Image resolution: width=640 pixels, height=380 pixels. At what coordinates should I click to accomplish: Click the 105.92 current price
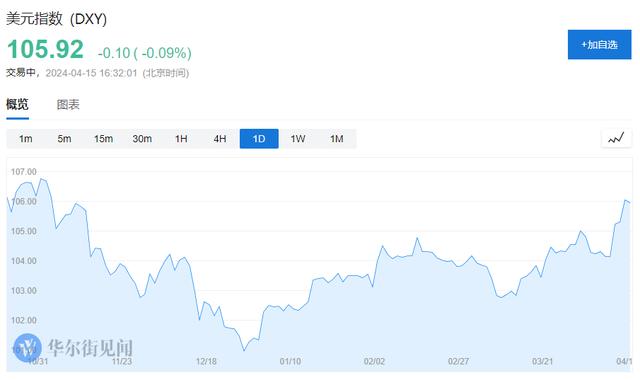45,49
